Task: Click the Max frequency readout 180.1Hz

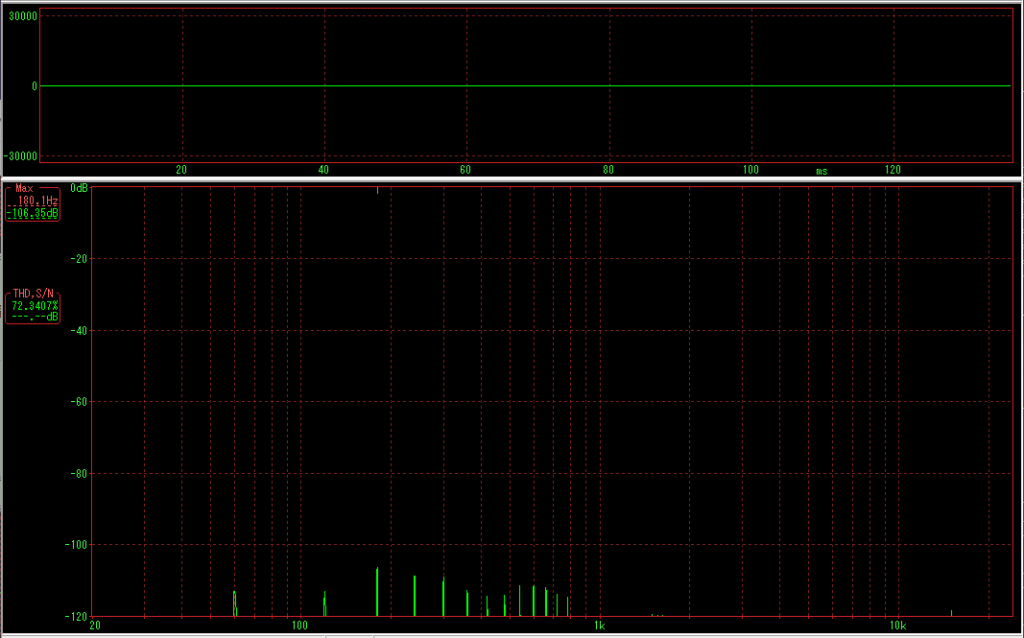Action: point(37,202)
